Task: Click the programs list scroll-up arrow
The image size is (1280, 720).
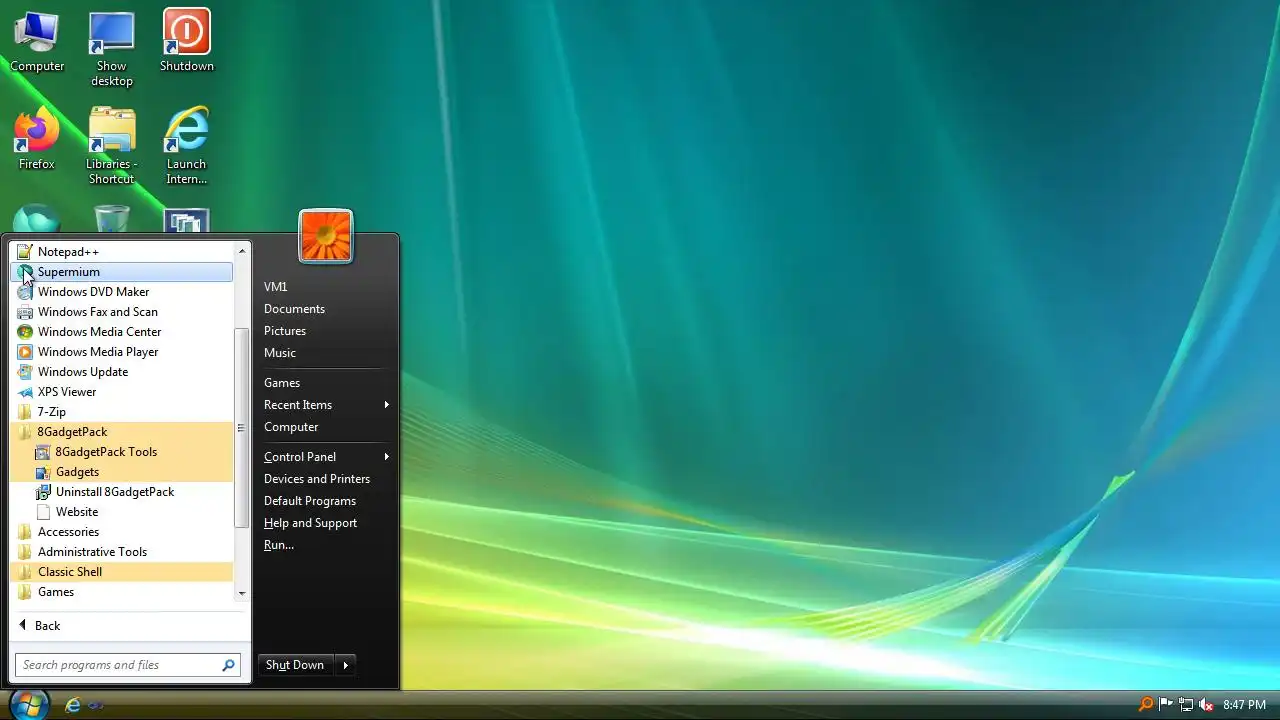Action: click(x=241, y=250)
